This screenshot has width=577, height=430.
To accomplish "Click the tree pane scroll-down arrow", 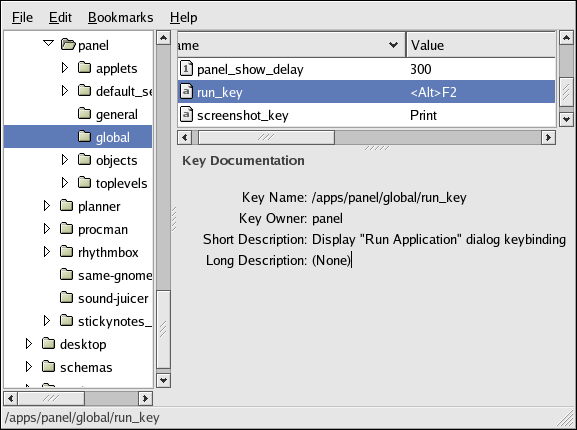I will coord(163,380).
